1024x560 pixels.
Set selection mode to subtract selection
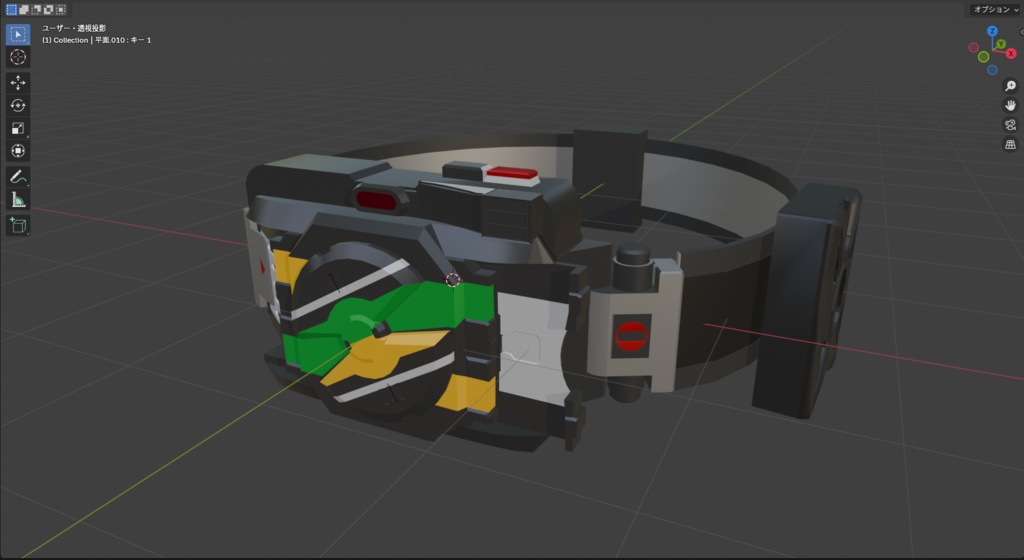36,9
